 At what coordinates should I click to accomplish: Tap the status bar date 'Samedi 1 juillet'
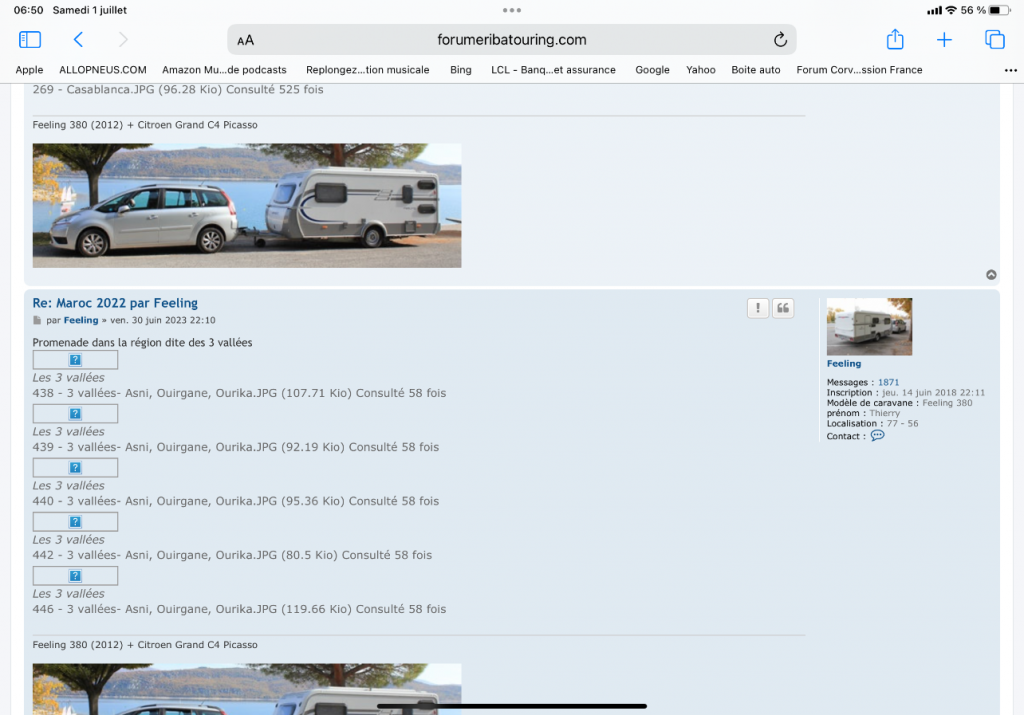pyautogui.click(x=89, y=10)
